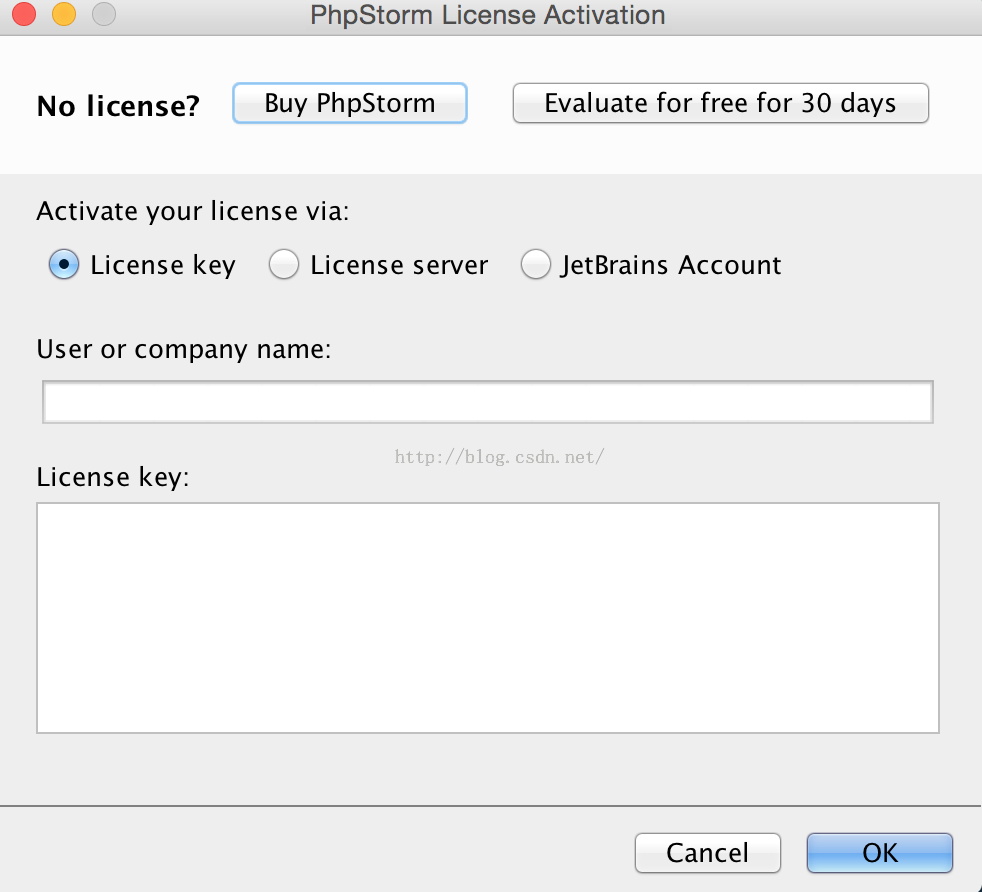Viewport: 982px width, 892px height.
Task: Enable the JetBrains Account radio option
Action: point(536,265)
